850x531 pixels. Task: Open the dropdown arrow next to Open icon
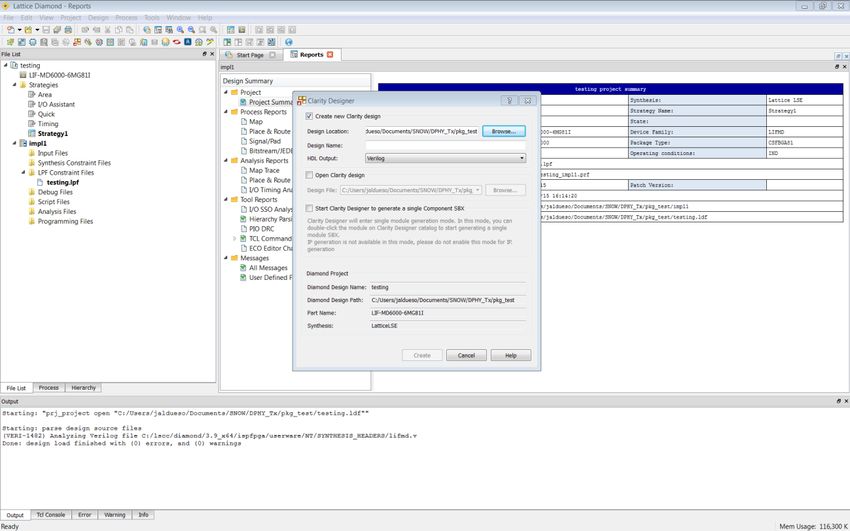click(37, 30)
